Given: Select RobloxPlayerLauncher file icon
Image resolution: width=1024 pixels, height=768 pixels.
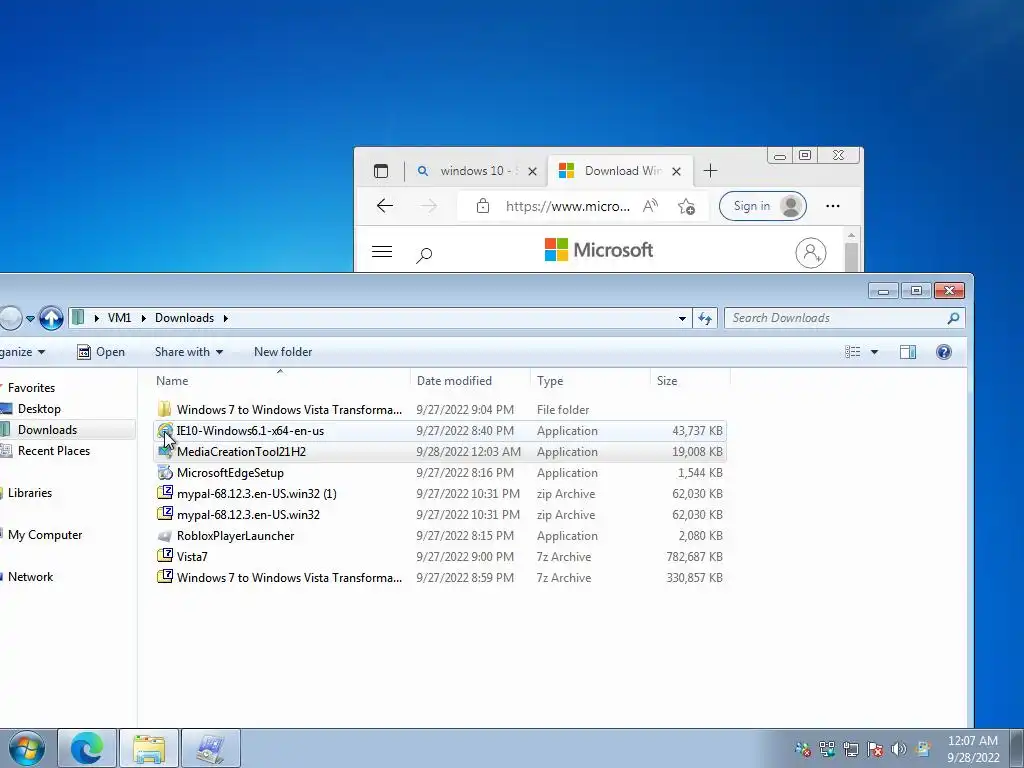Looking at the screenshot, I should [165, 536].
